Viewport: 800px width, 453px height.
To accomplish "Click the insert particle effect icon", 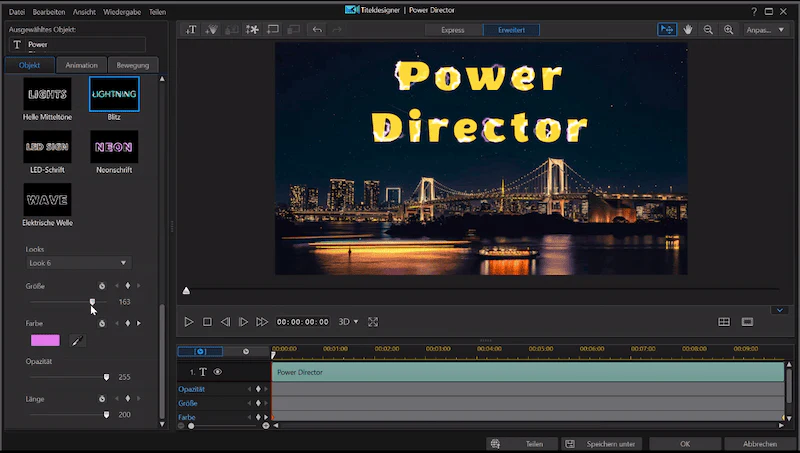I will pyautogui.click(x=211, y=30).
